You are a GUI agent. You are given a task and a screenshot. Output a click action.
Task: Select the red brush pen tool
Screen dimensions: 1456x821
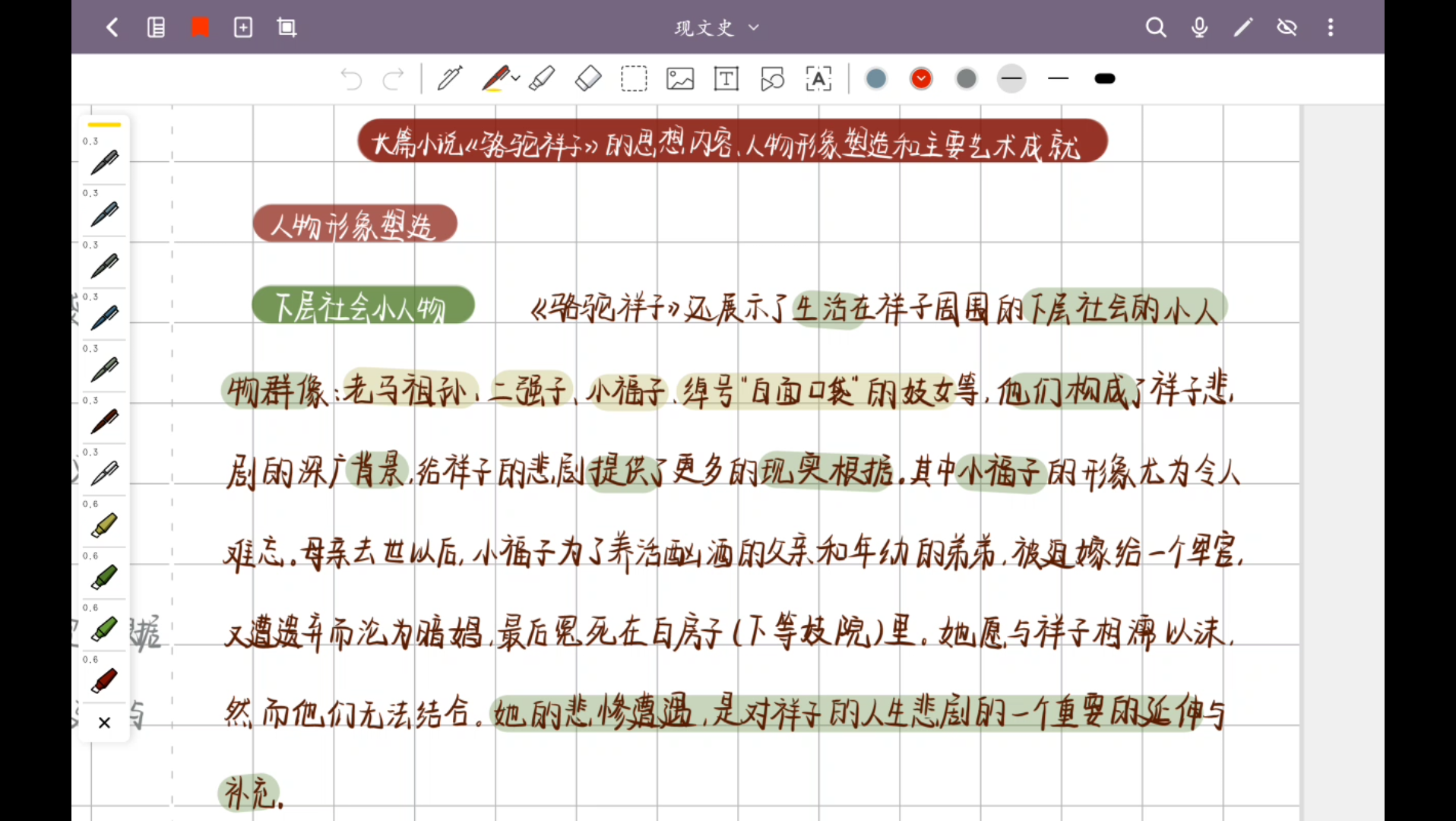click(495, 78)
